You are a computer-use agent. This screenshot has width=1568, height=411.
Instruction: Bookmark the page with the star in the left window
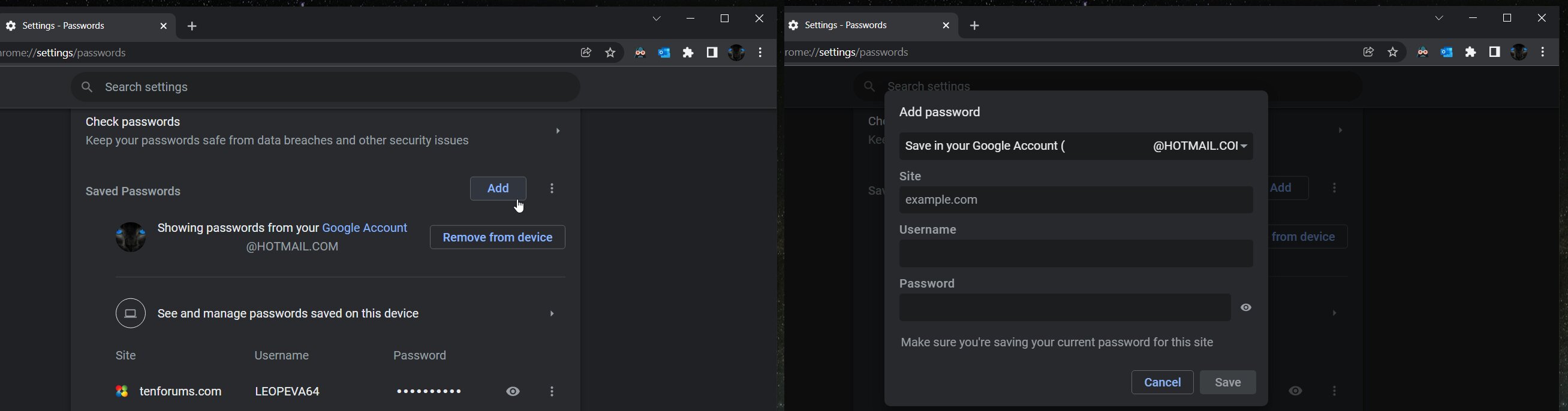point(610,53)
